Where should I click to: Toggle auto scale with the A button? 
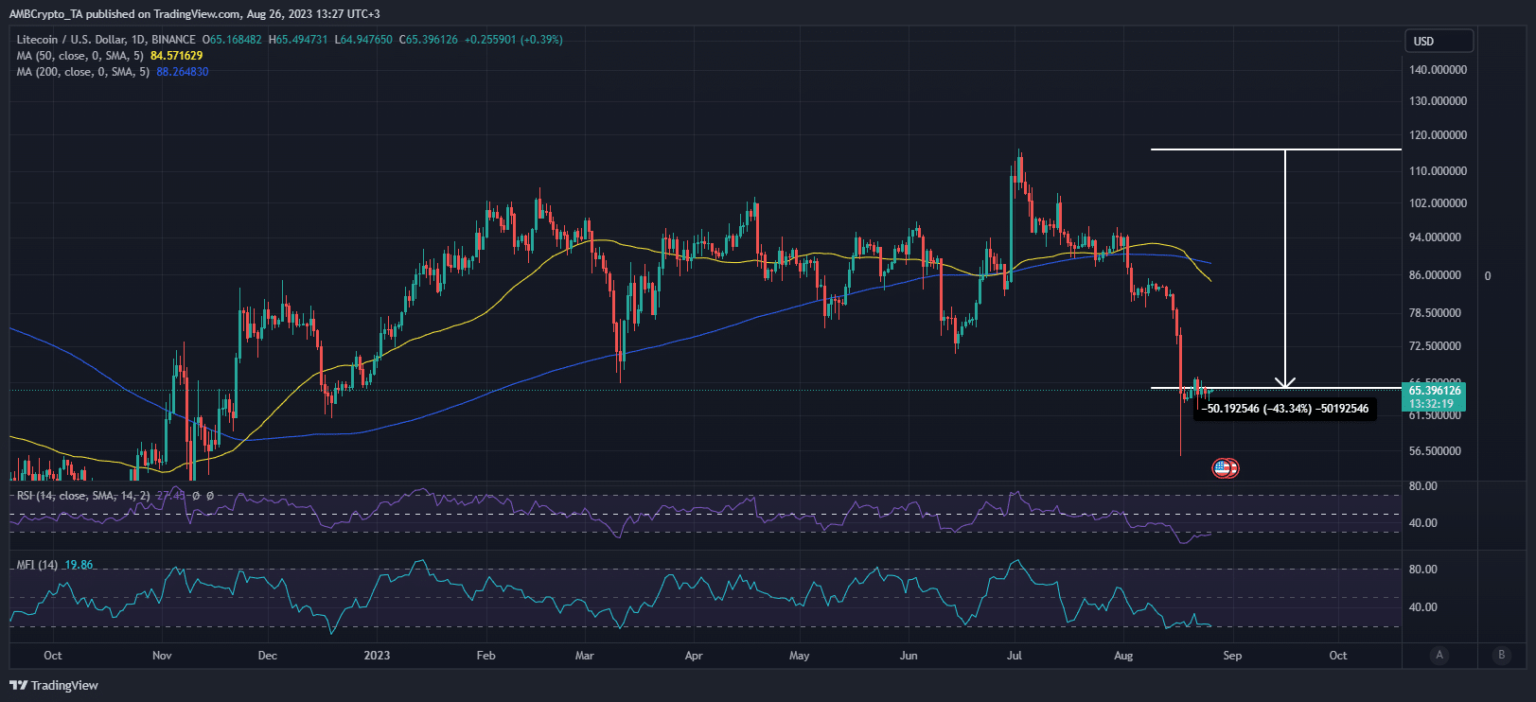(1439, 655)
